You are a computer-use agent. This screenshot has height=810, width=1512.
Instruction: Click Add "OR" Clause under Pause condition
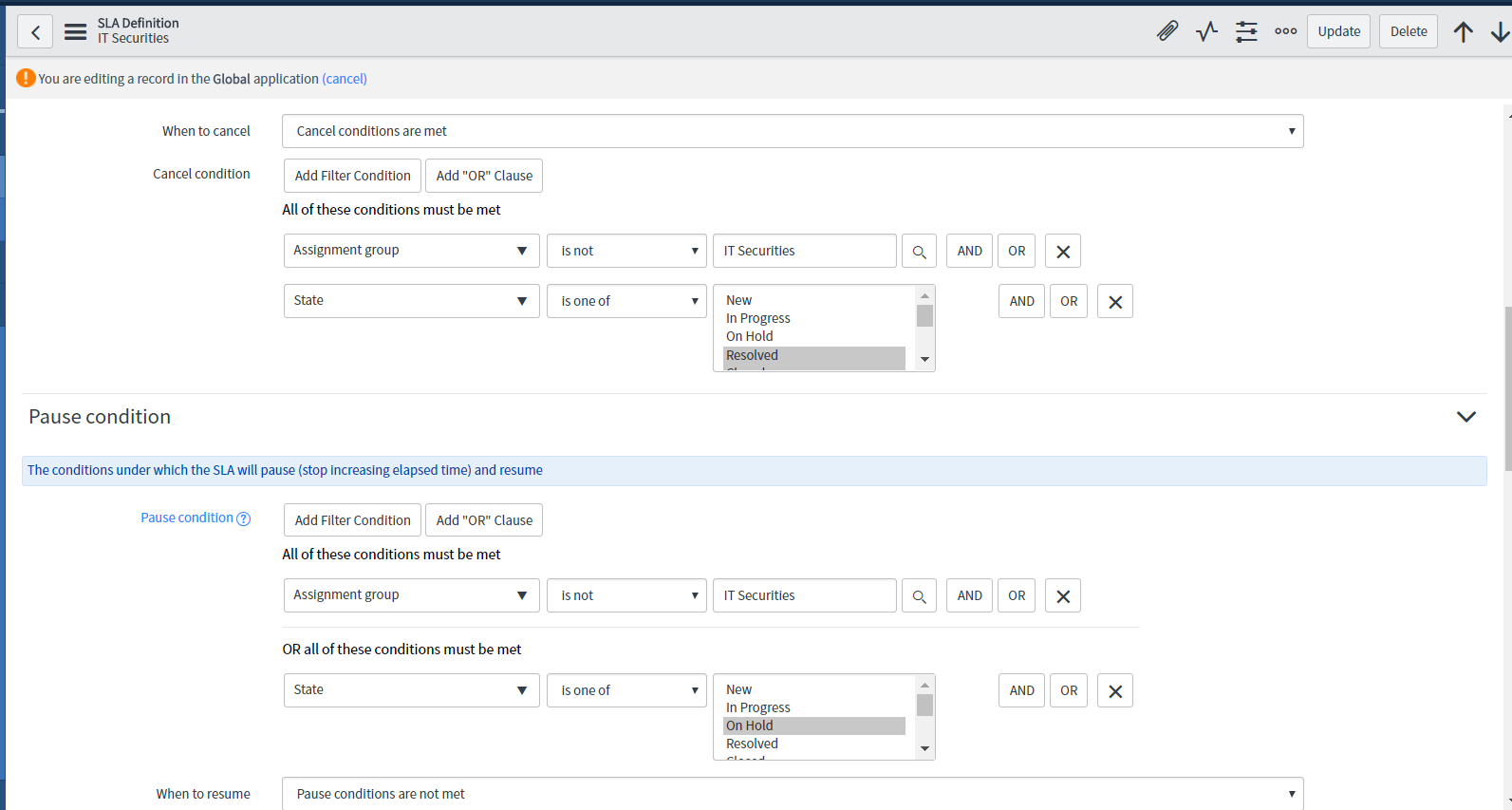[x=484, y=520]
